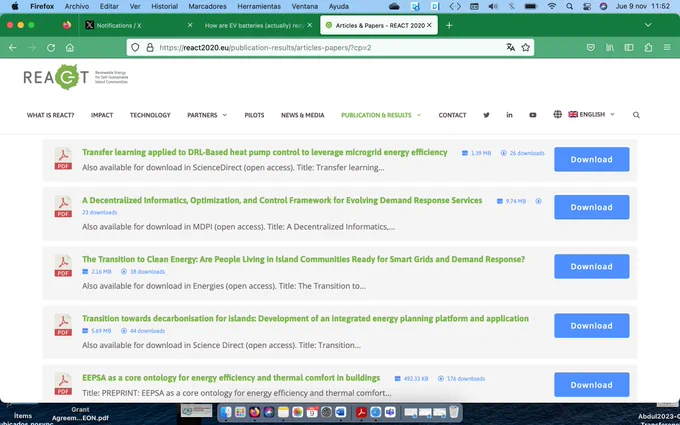Click the PDF icon for EEPSA paper

click(63, 384)
